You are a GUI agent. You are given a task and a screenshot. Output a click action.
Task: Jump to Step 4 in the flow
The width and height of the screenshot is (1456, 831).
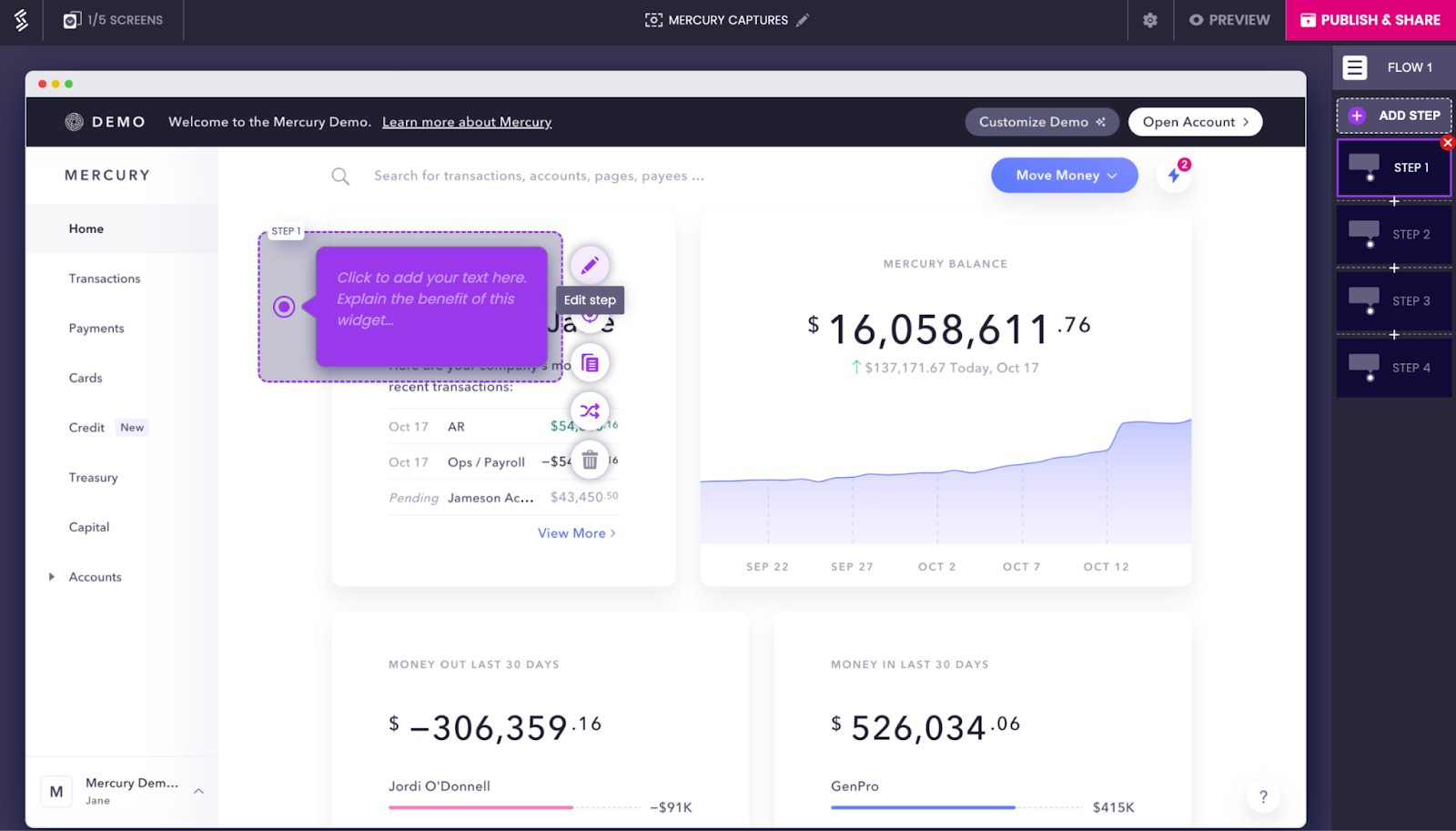(1394, 368)
